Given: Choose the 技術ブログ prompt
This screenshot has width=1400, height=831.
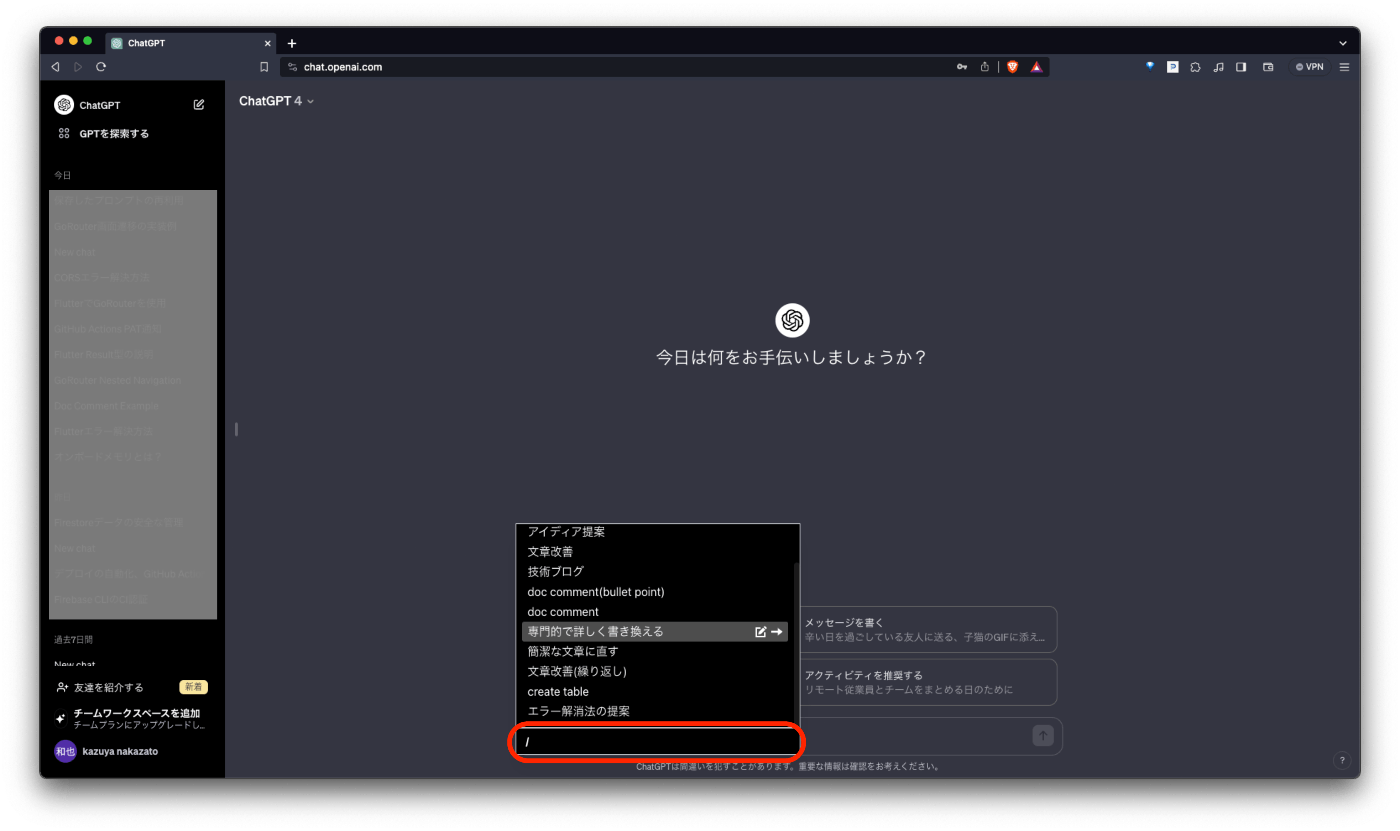Looking at the screenshot, I should pyautogui.click(x=656, y=571).
